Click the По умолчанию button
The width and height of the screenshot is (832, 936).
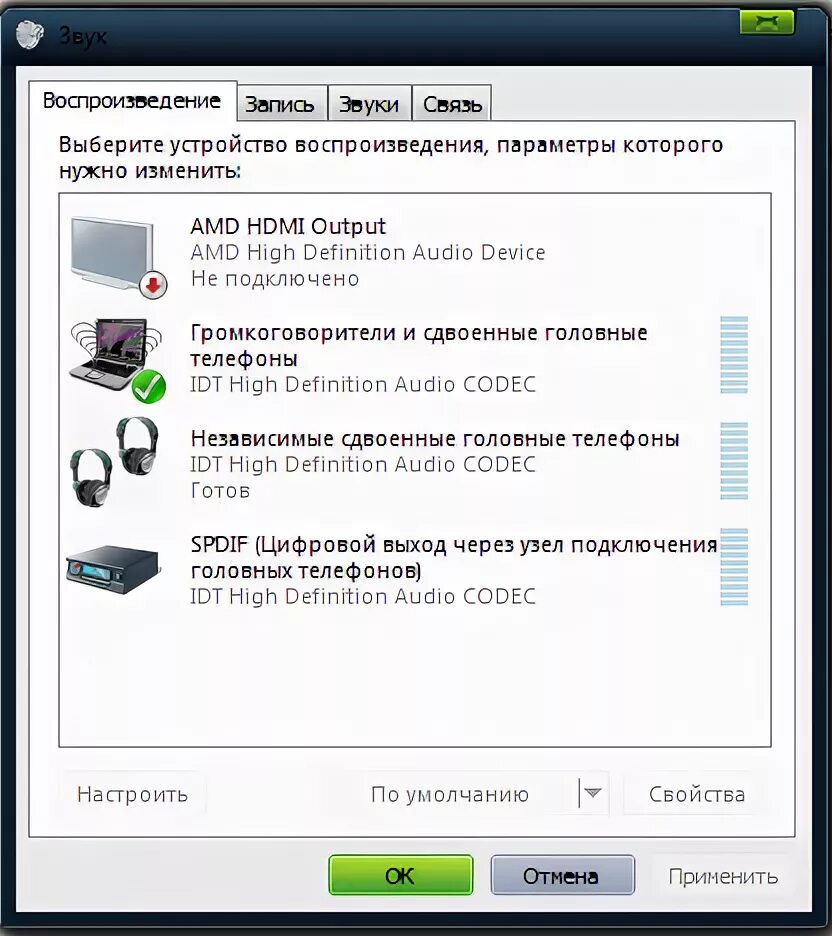tap(449, 793)
